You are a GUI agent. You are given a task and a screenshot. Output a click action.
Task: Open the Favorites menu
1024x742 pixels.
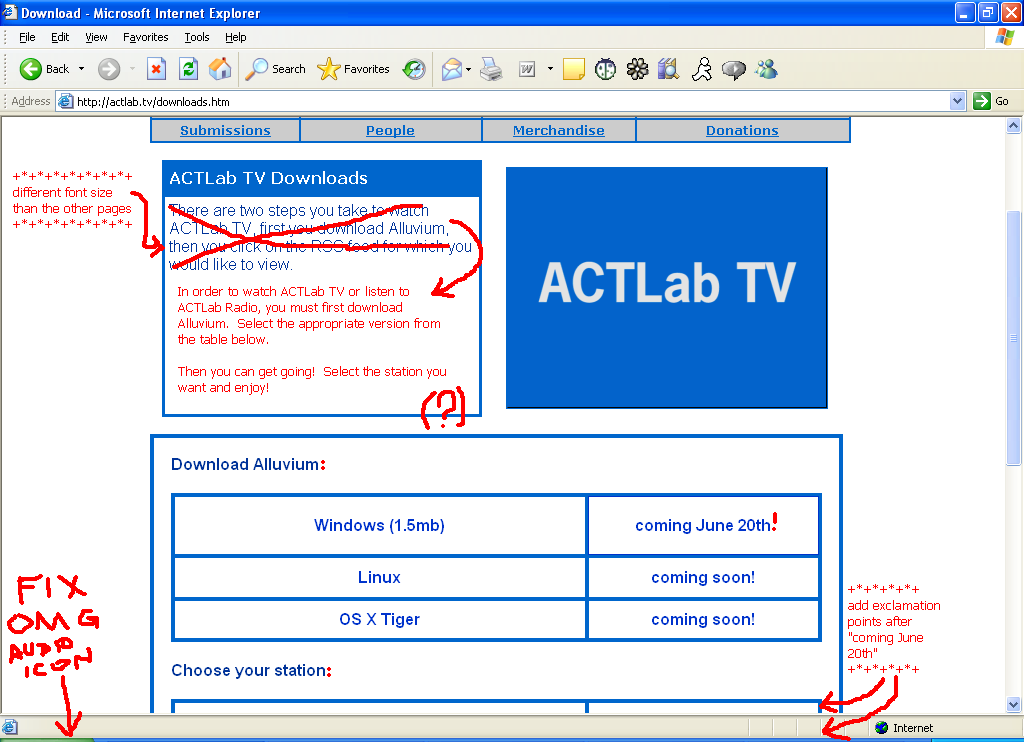tap(146, 37)
